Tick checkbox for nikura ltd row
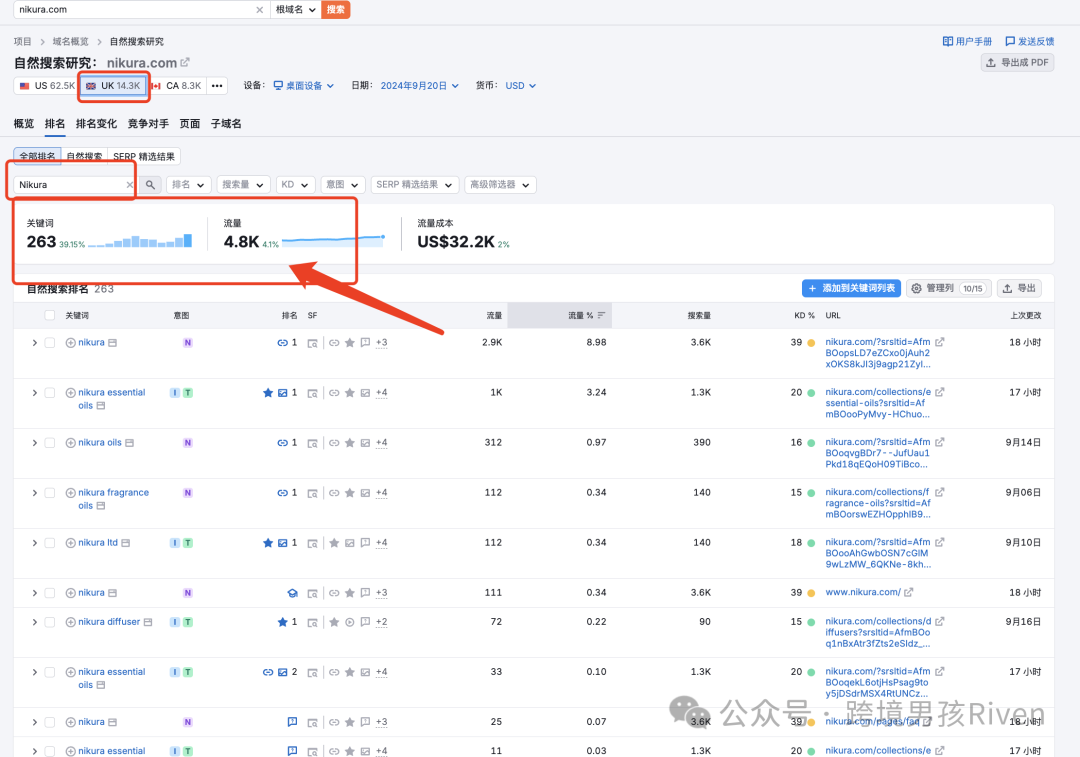1080x757 pixels. click(x=50, y=543)
